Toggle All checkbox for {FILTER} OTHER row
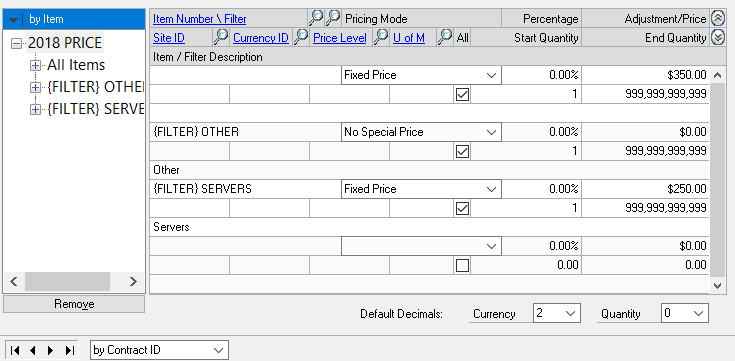This screenshot has width=735, height=361. tap(462, 151)
